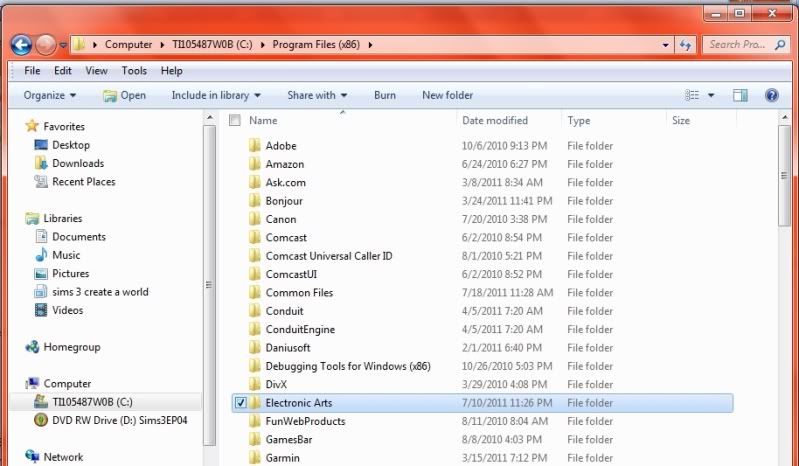The height and width of the screenshot is (466, 799).
Task: Click the GamesBar folder icon
Action: (255, 440)
